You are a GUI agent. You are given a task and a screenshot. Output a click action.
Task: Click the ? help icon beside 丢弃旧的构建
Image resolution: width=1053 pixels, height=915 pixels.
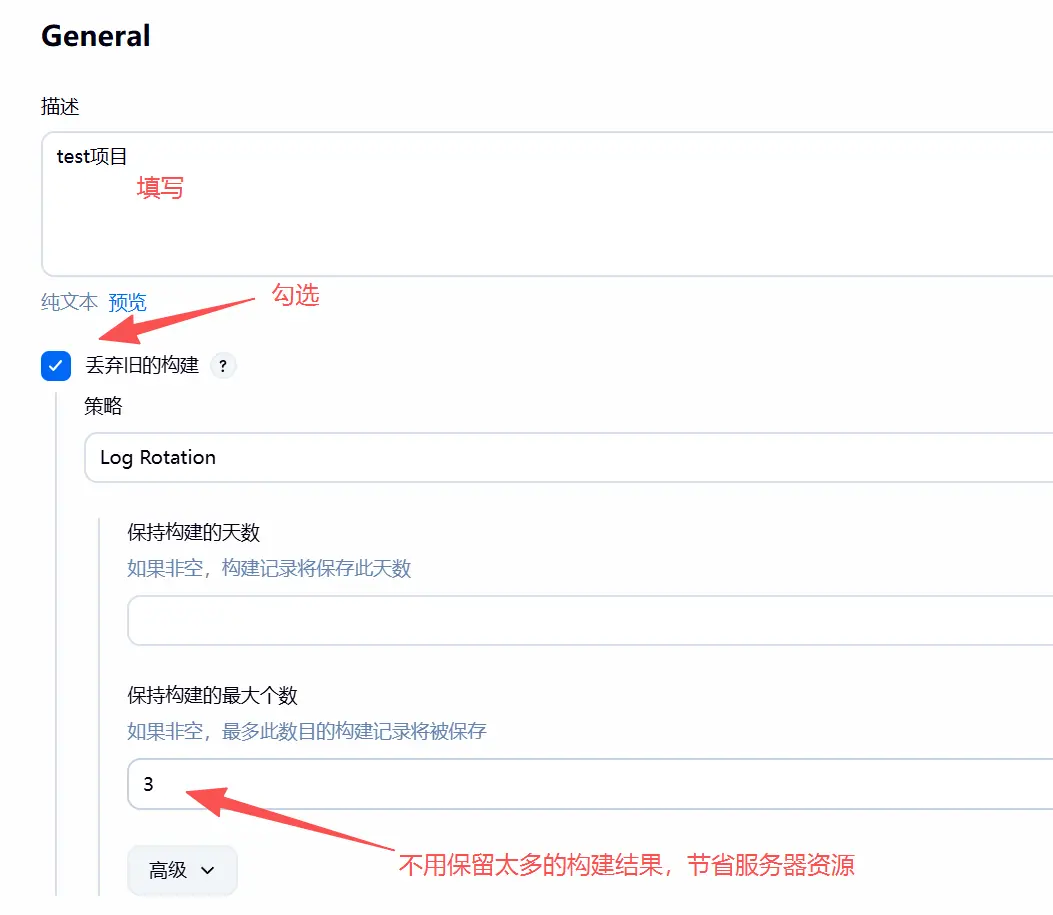223,366
